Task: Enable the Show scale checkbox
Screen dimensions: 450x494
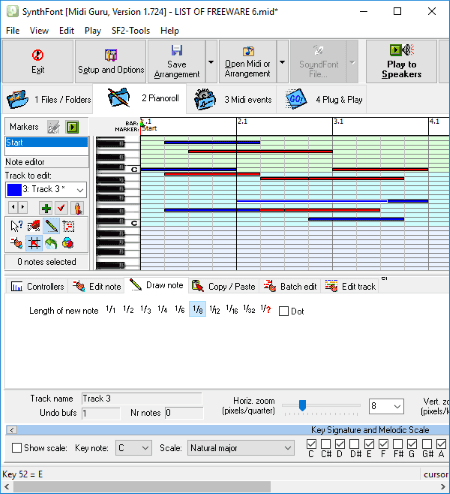Action: point(17,448)
